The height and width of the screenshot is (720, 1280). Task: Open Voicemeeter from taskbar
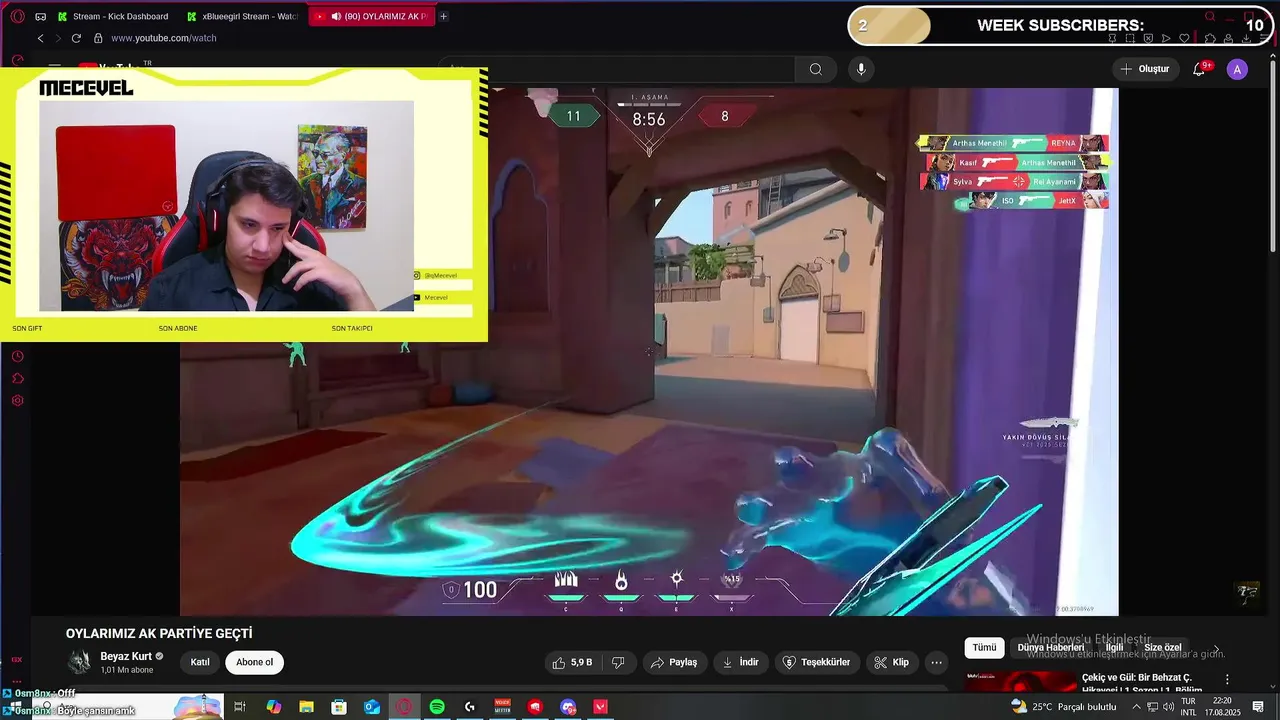[503, 707]
